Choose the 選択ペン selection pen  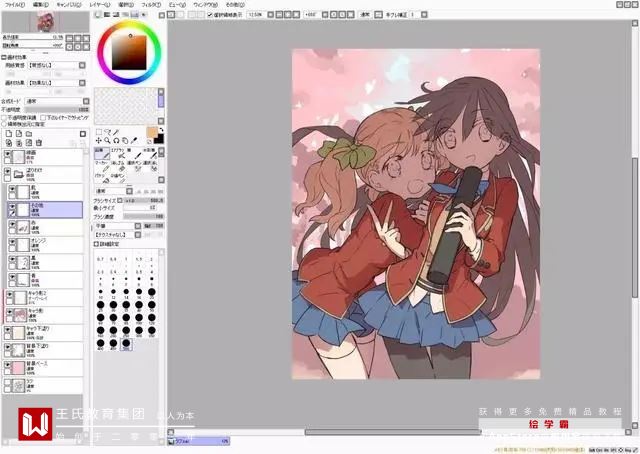134,166
